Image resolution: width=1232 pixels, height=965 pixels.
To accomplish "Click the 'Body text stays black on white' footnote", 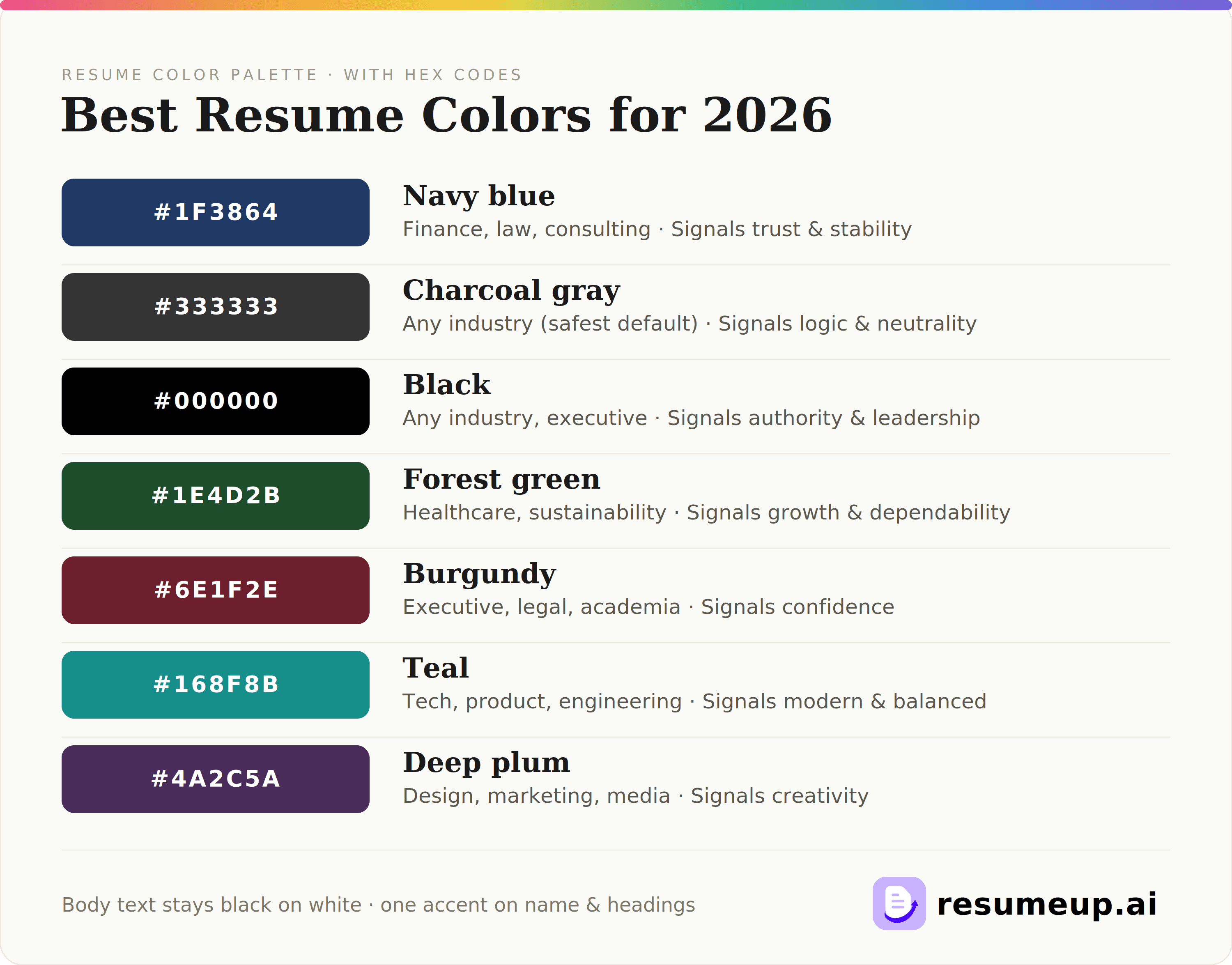I will (379, 905).
